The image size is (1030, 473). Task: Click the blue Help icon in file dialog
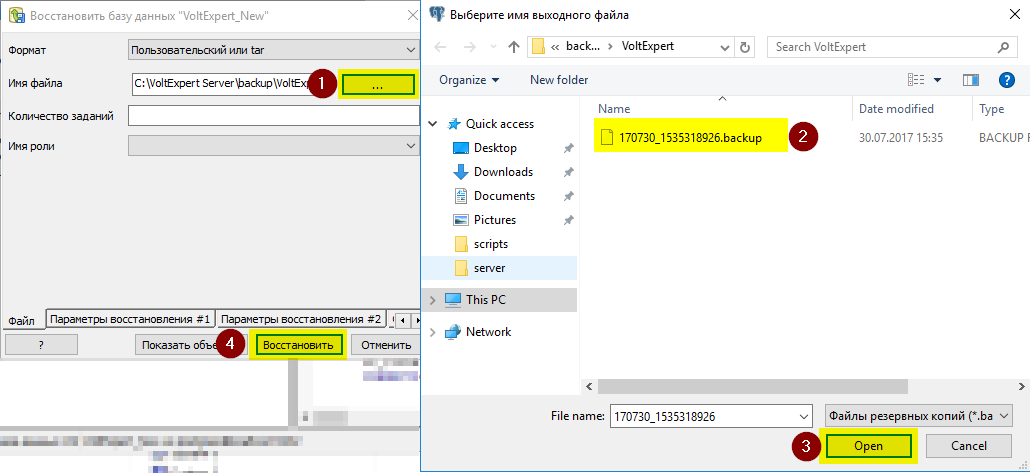coord(1007,80)
